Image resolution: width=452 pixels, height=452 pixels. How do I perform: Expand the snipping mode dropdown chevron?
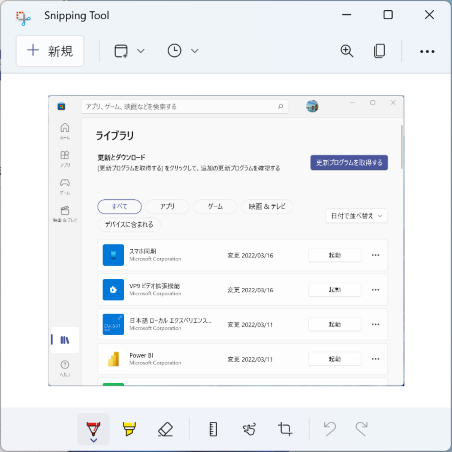141,51
